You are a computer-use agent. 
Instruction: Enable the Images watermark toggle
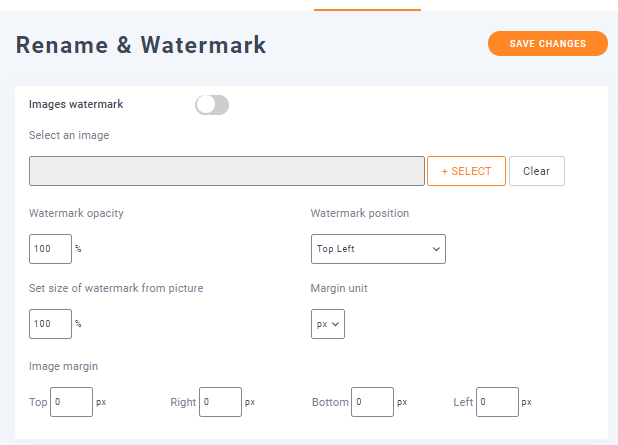click(x=212, y=104)
